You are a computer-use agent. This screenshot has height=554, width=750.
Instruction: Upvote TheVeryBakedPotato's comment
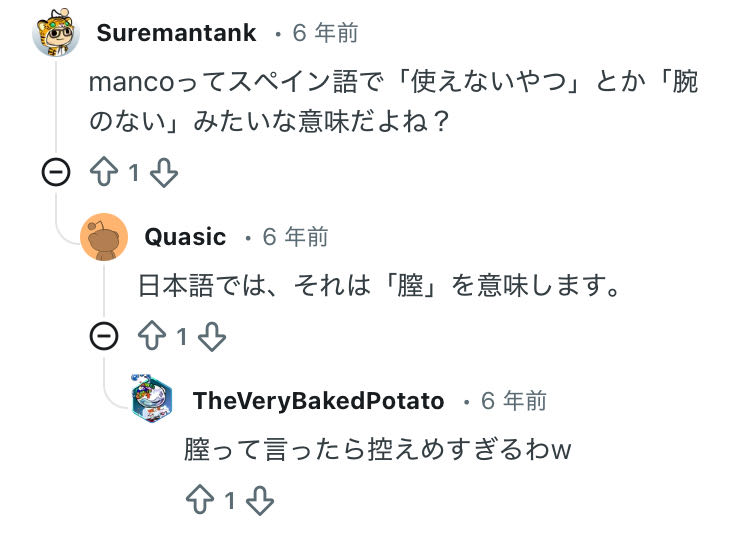[200, 500]
